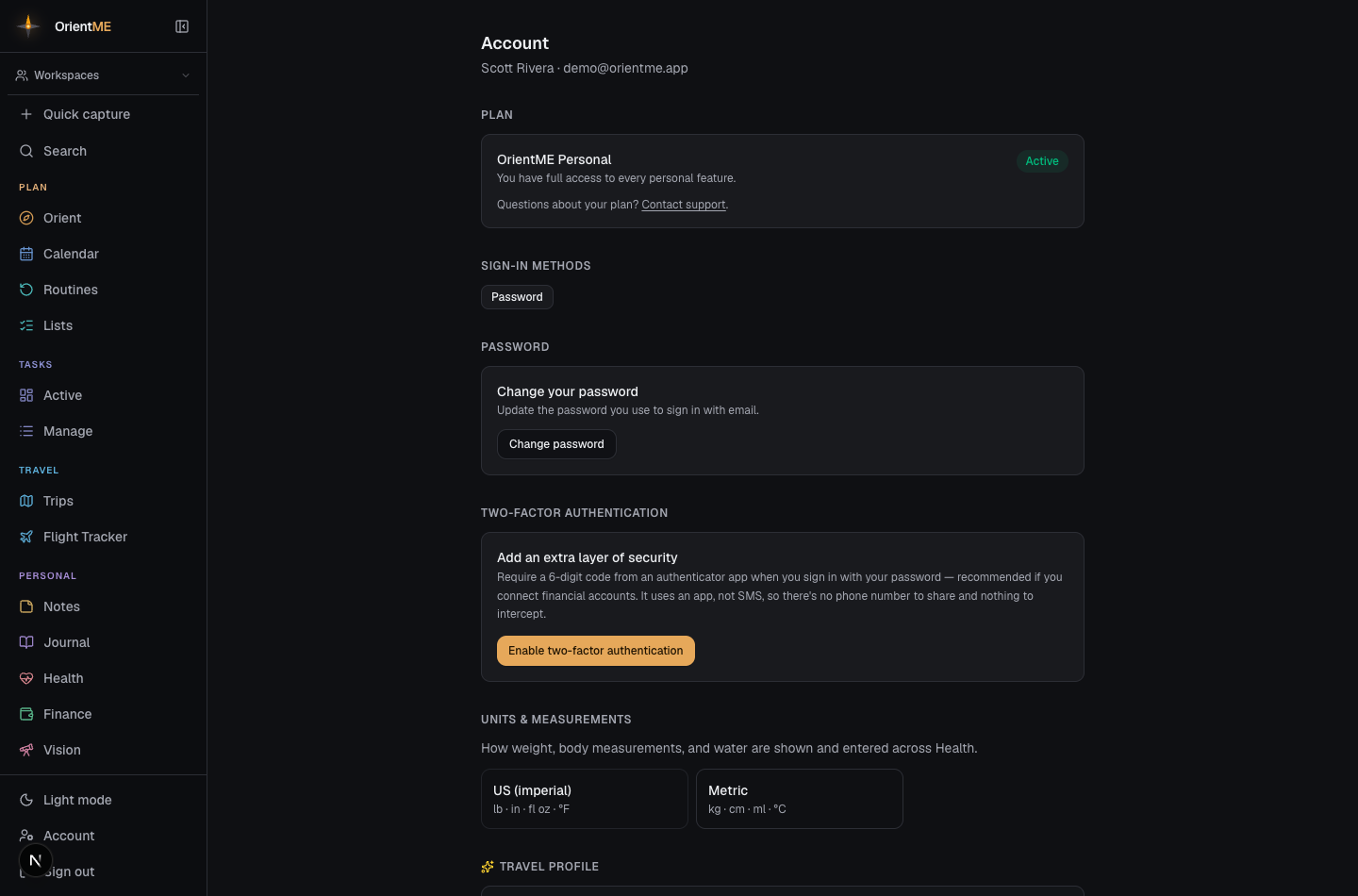Open Health heart icon
The height and width of the screenshot is (896, 1358).
[26, 678]
